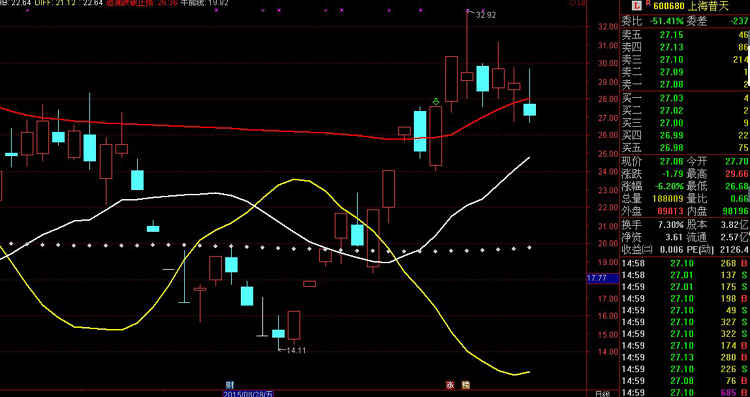The image size is (750, 397).
Task: Click the 买一 27.03 bid row
Action: pos(685,98)
